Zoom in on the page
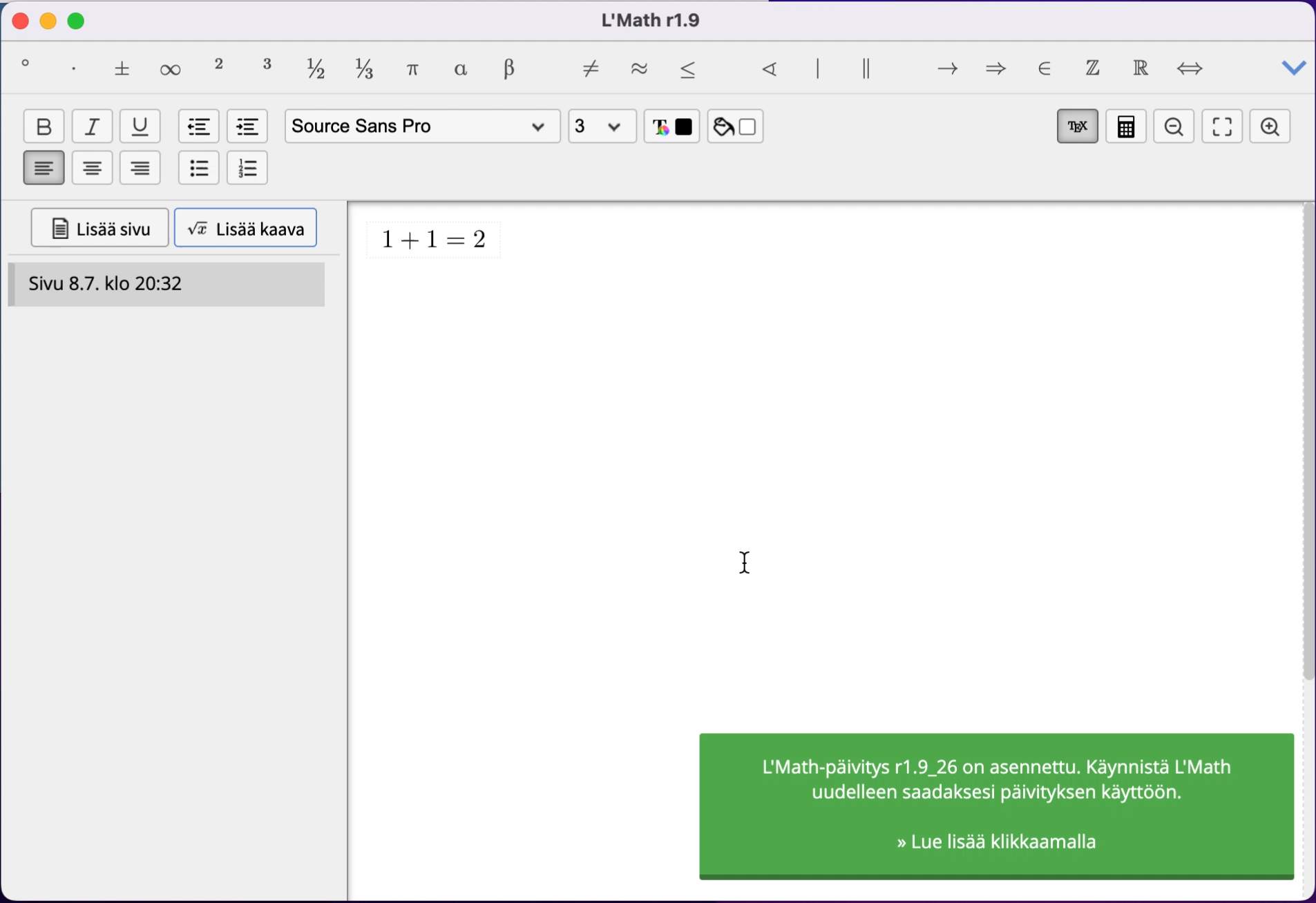 pos(1271,126)
